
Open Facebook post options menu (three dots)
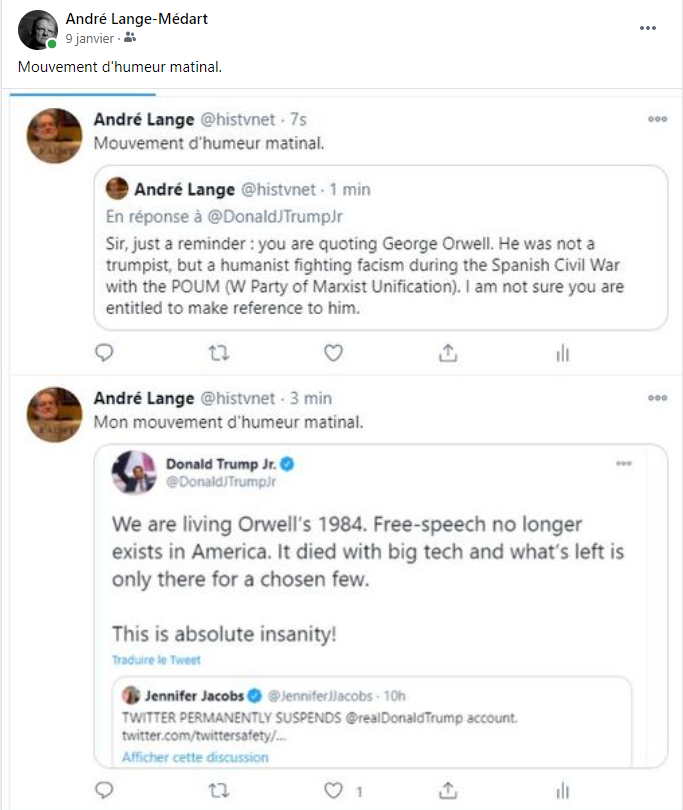point(648,28)
